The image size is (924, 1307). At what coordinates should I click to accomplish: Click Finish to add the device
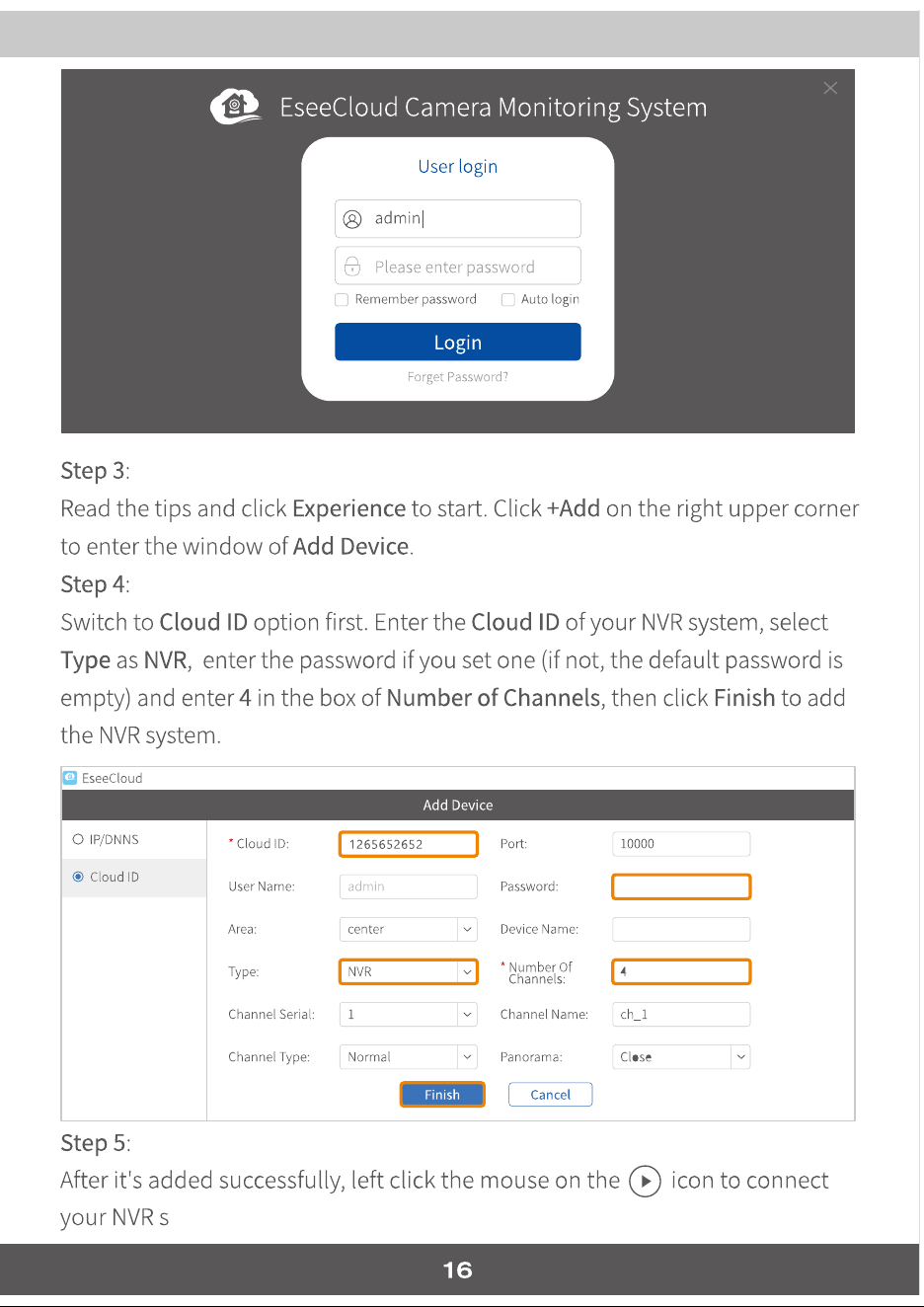coord(442,1095)
